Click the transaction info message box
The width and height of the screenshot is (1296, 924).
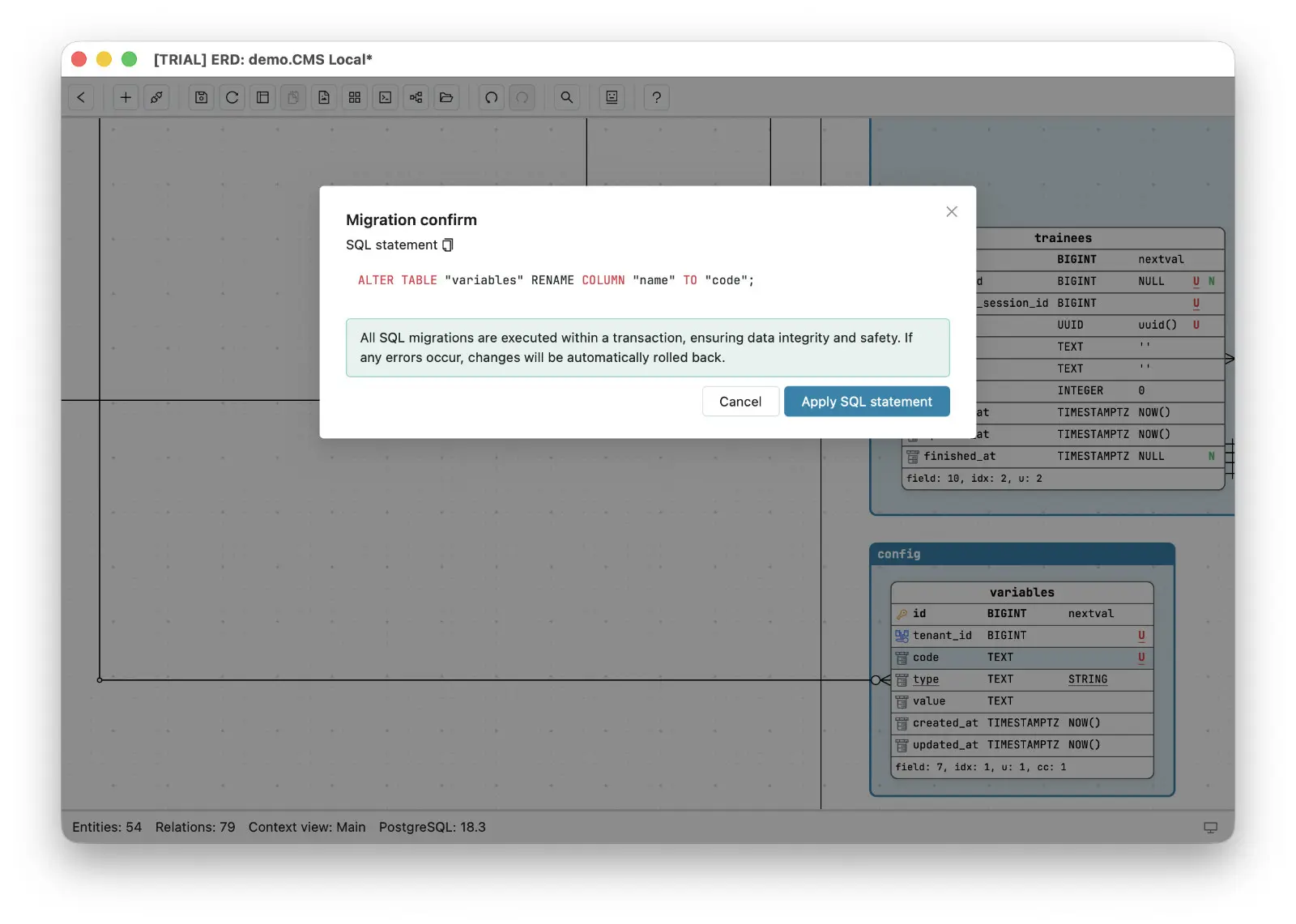click(648, 347)
